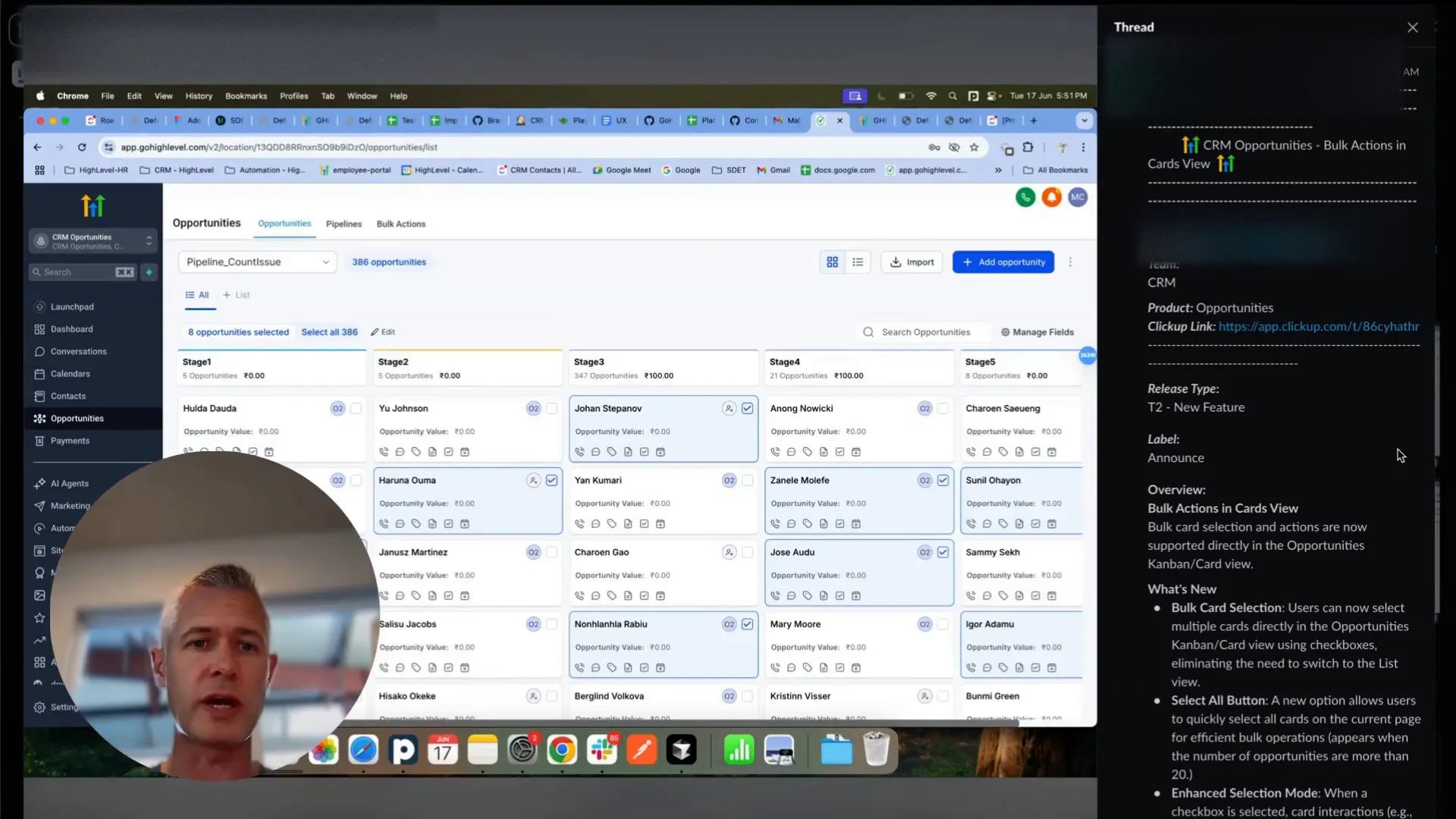
Task: Click the tag icon on Yu Johnson card
Action: [416, 452]
